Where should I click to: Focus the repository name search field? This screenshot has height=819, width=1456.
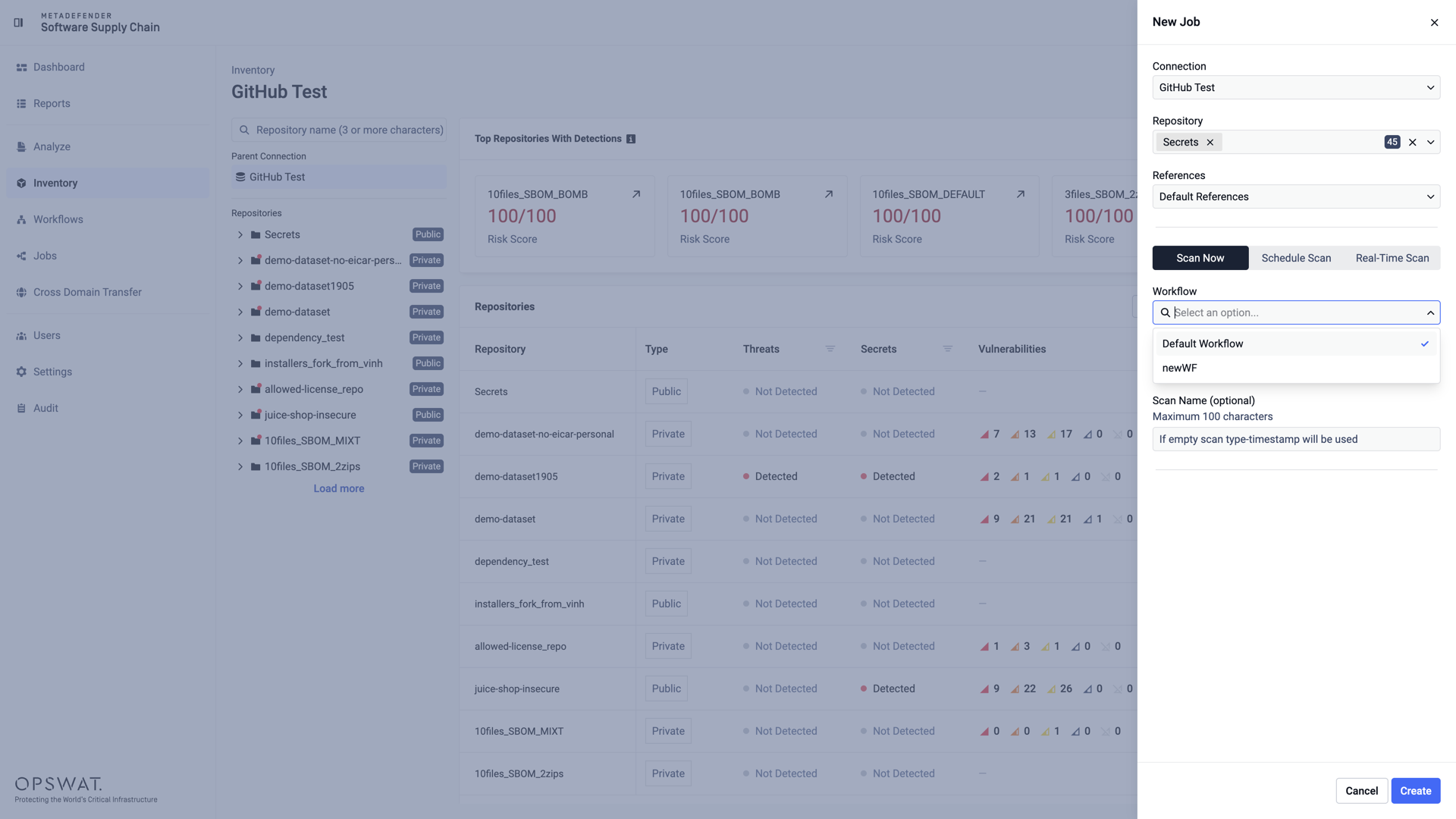(x=339, y=130)
